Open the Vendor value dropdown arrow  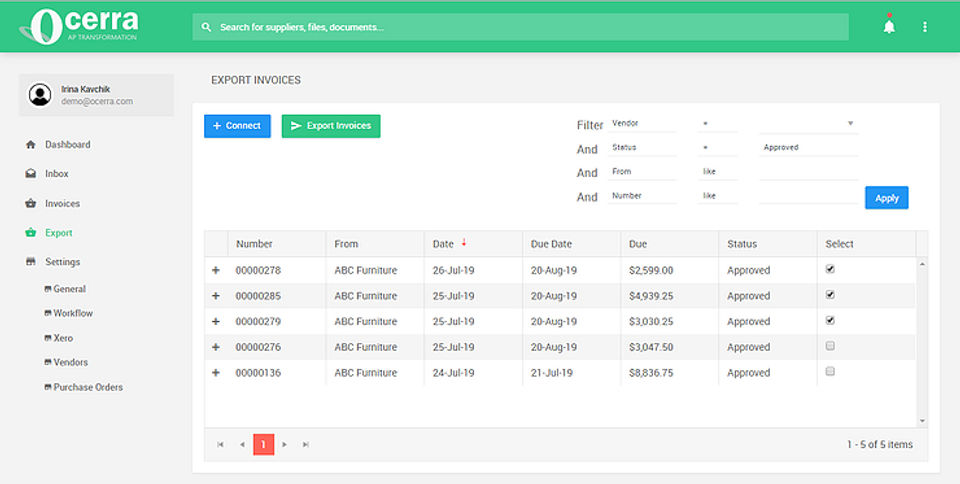coord(850,124)
